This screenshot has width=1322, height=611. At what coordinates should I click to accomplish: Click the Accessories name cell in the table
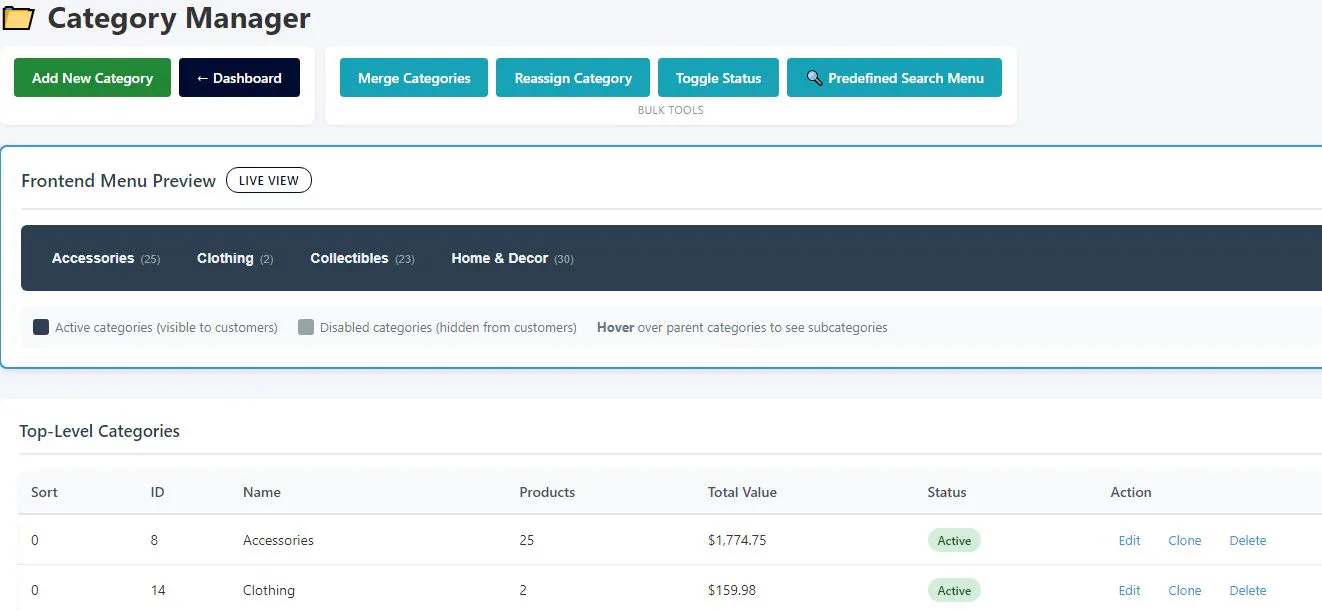point(278,540)
